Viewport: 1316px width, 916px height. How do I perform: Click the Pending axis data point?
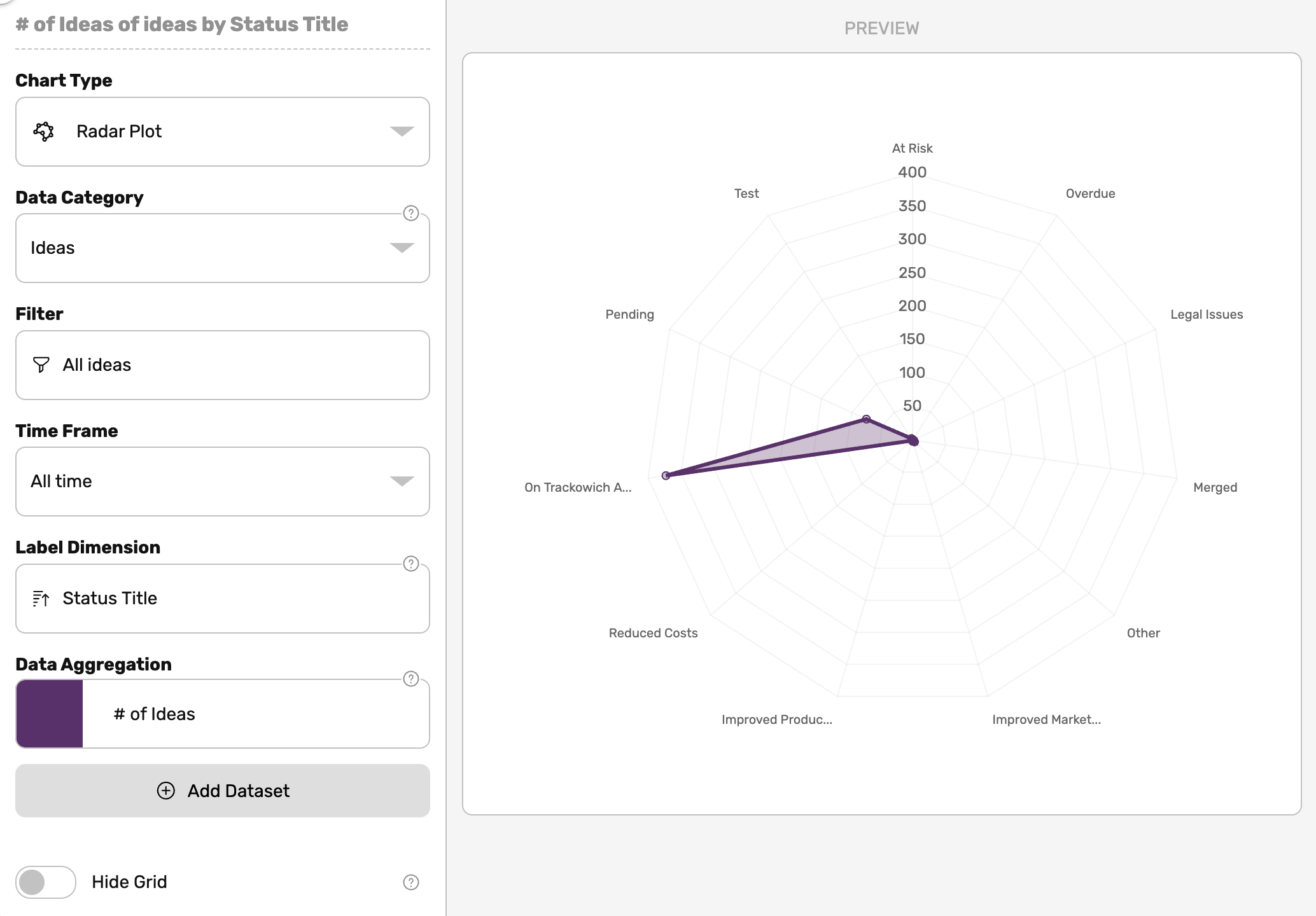pyautogui.click(x=866, y=419)
